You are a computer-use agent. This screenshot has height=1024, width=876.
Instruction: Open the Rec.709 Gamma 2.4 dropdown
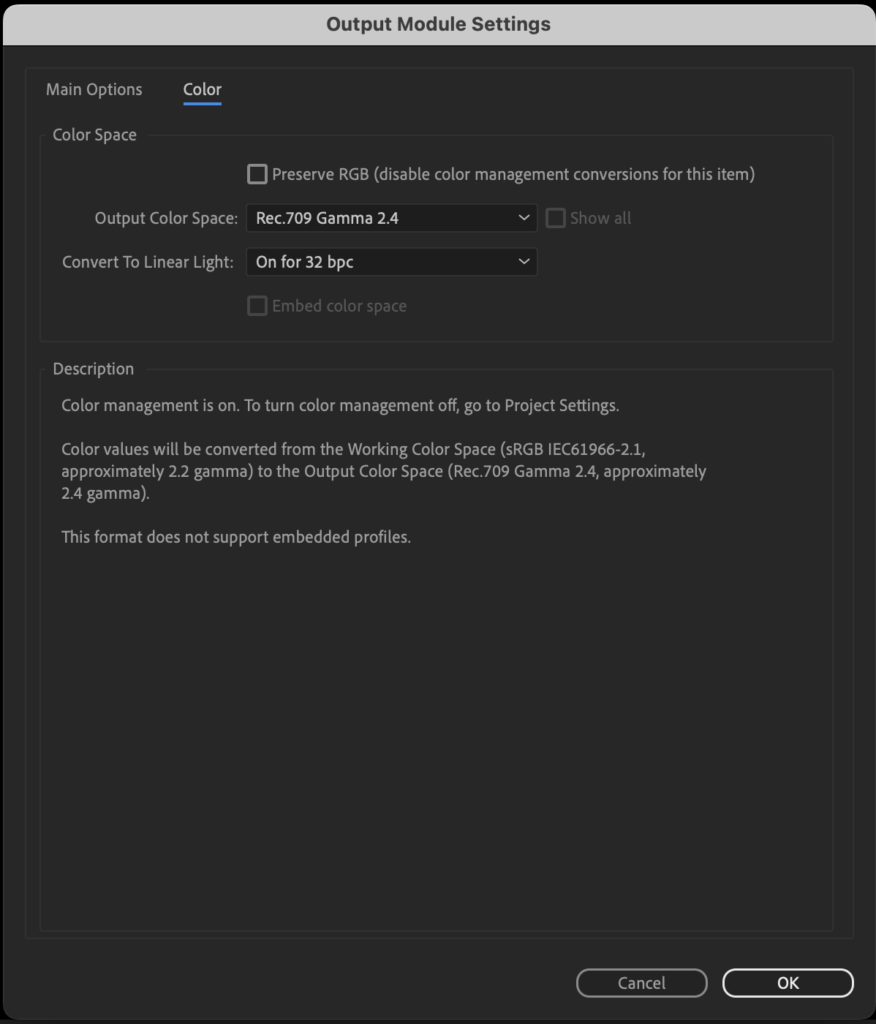(x=392, y=218)
